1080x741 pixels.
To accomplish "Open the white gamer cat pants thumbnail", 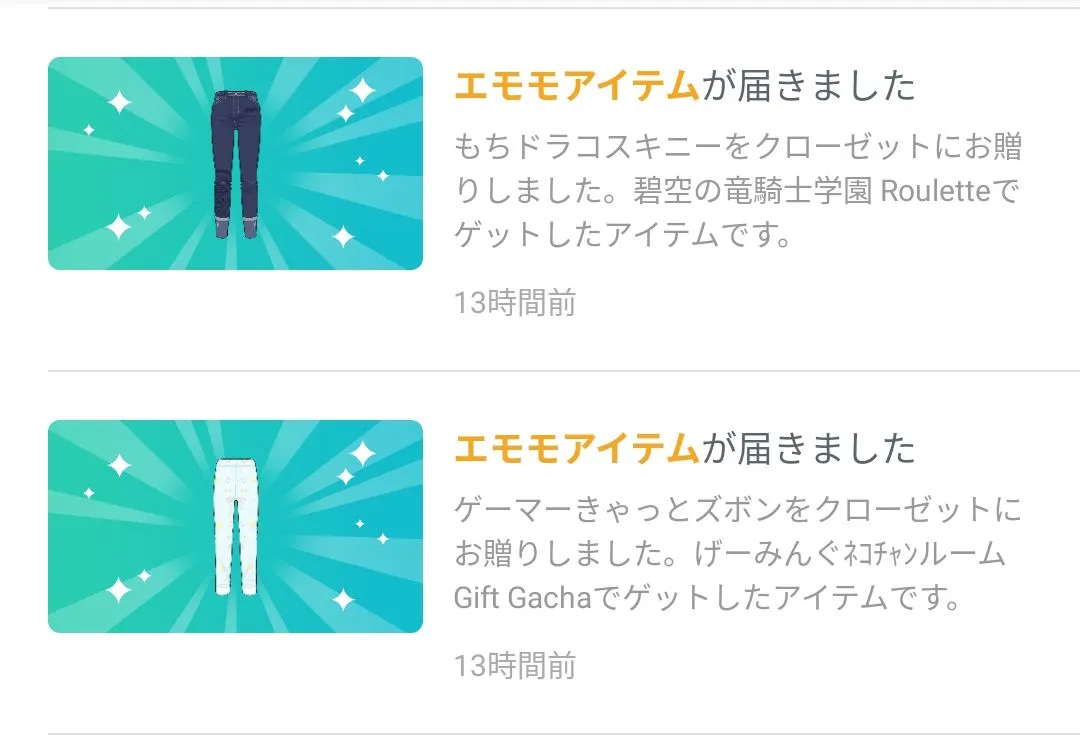I will [x=235, y=526].
